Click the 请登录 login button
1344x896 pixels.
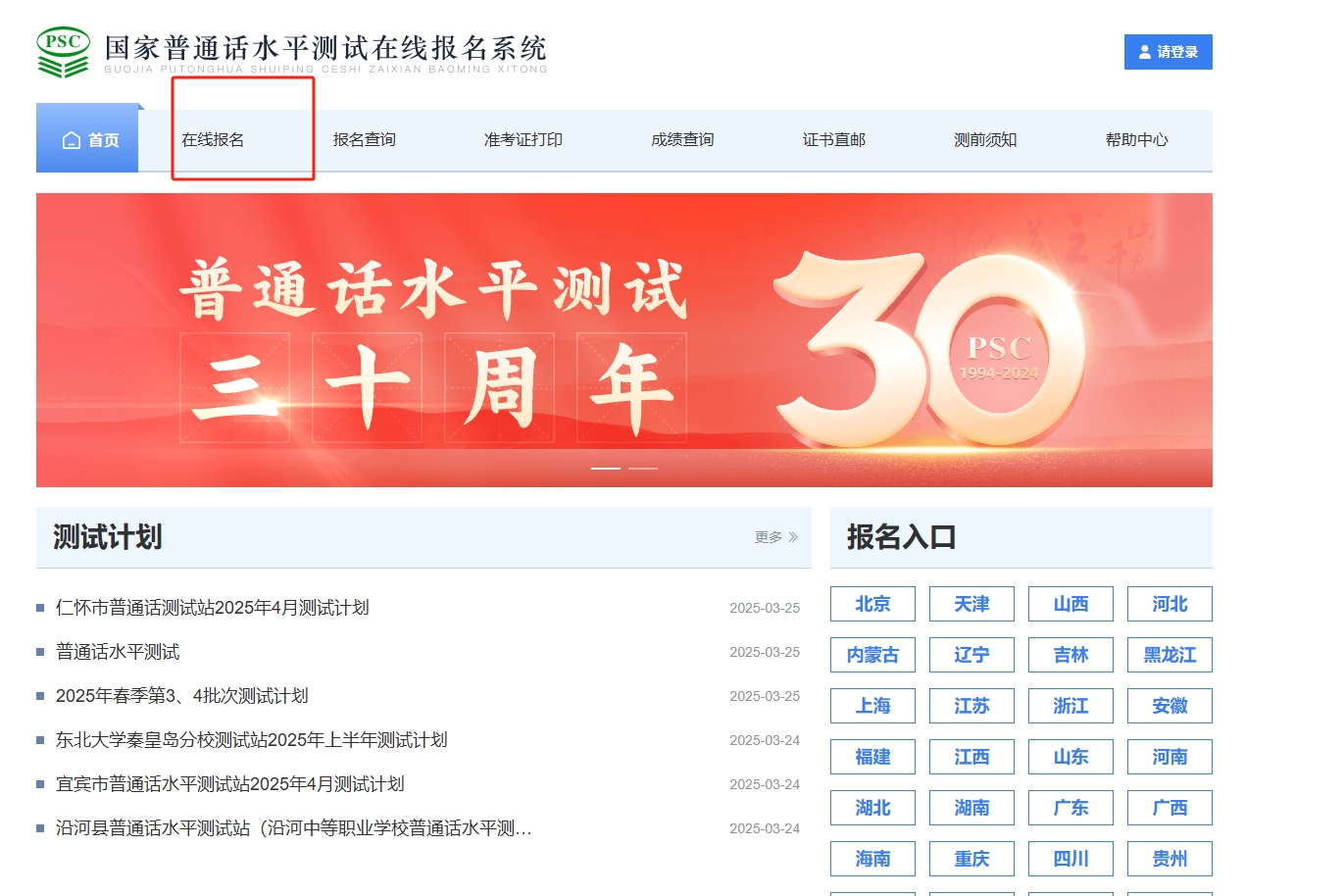[1168, 53]
